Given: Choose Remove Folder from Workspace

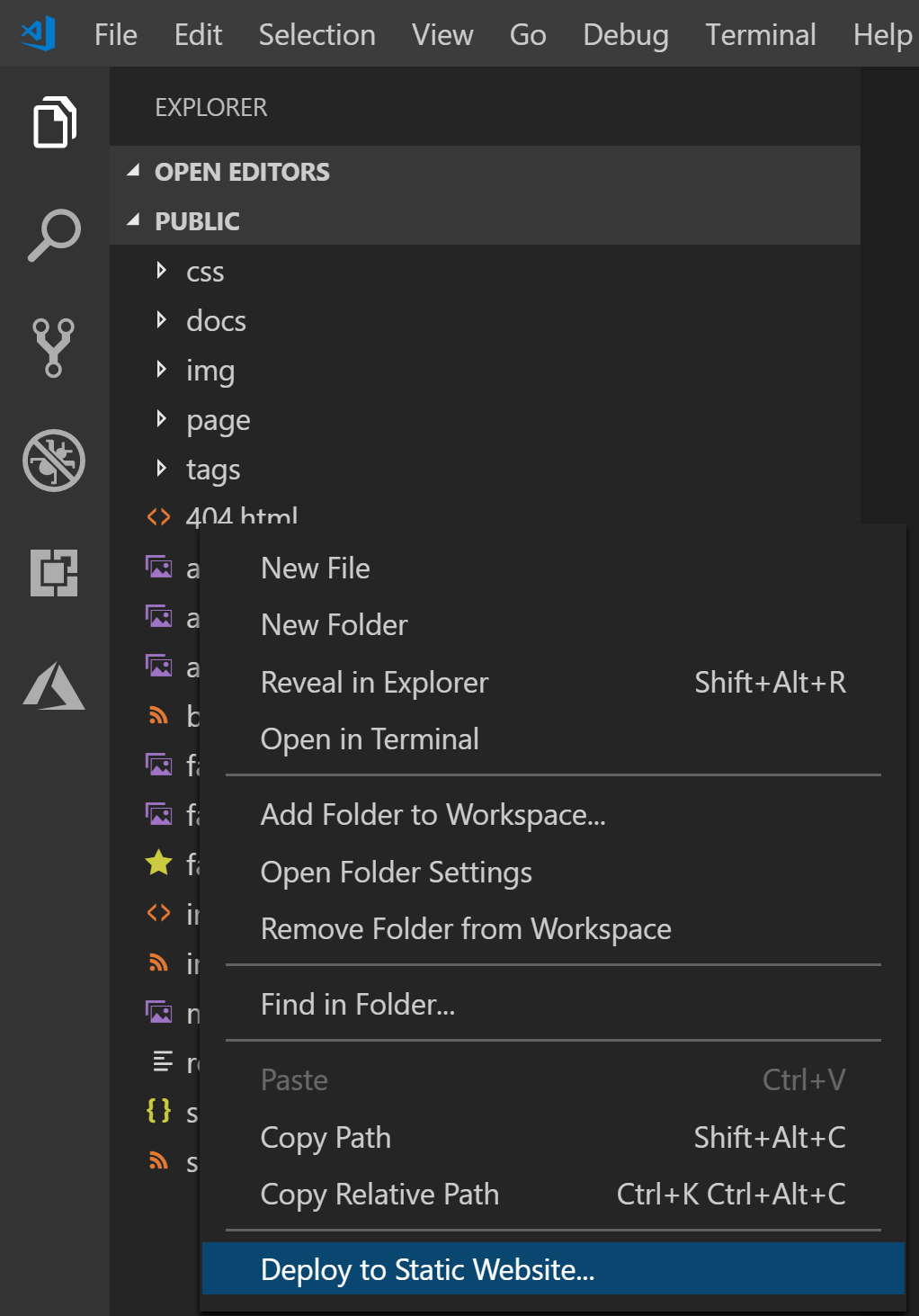Looking at the screenshot, I should (553, 929).
